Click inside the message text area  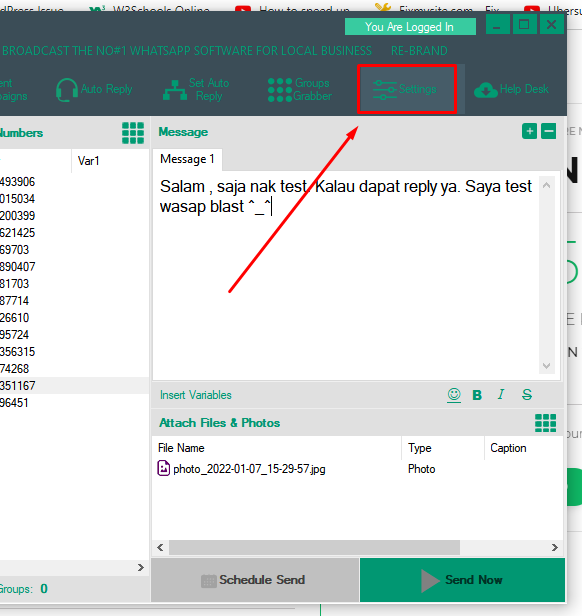pos(346,275)
